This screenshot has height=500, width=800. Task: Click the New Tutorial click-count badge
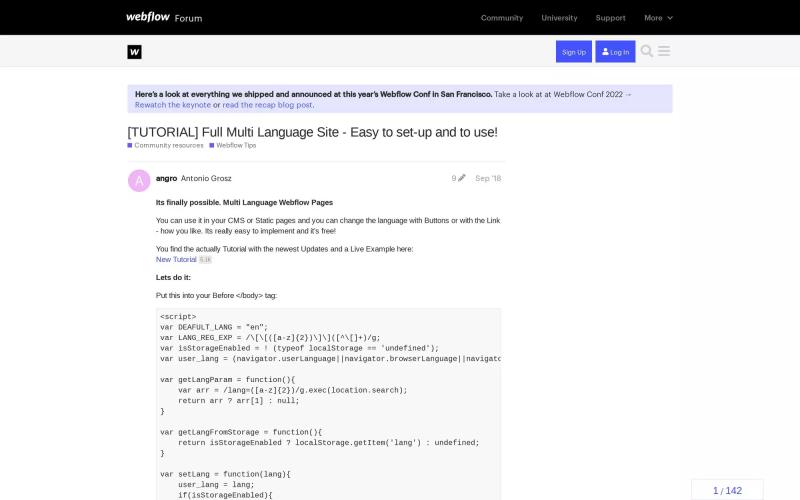click(205, 260)
